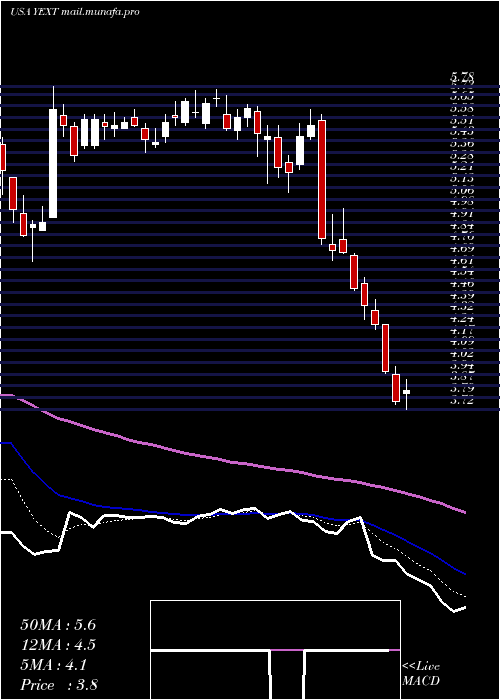Screen dimensions: 500x700
Task: Click the "USA YEXT mail.munafa.pro" chart title
Action: (x=75, y=12)
